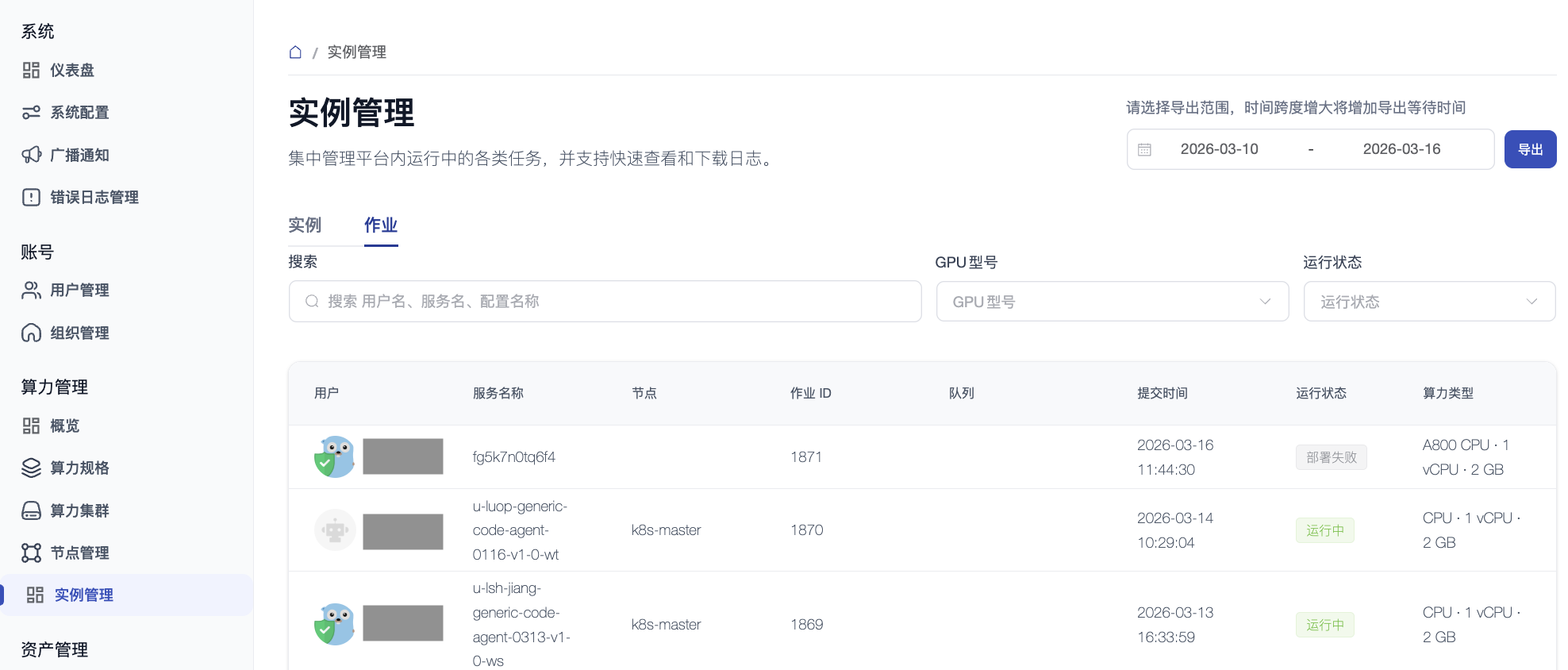This screenshot has width=1568, height=670.
Task: Select the start date 2026-03-10 field
Action: tap(1219, 149)
